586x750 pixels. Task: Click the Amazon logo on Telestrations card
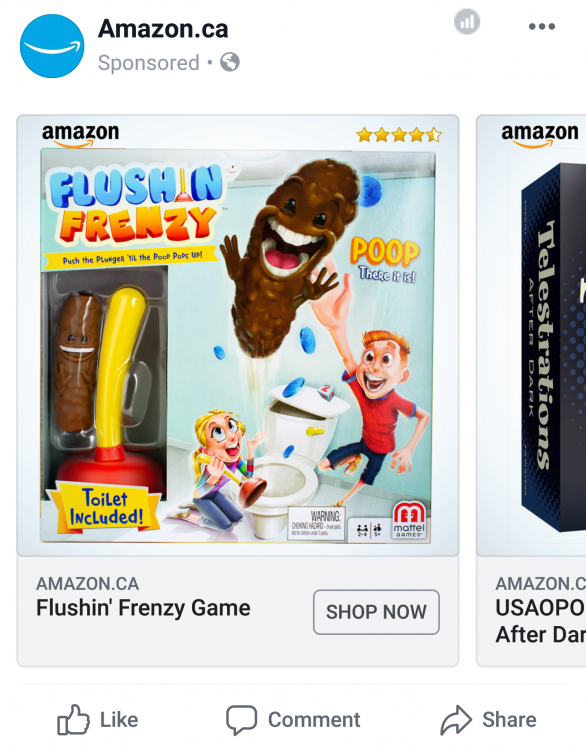(x=540, y=135)
